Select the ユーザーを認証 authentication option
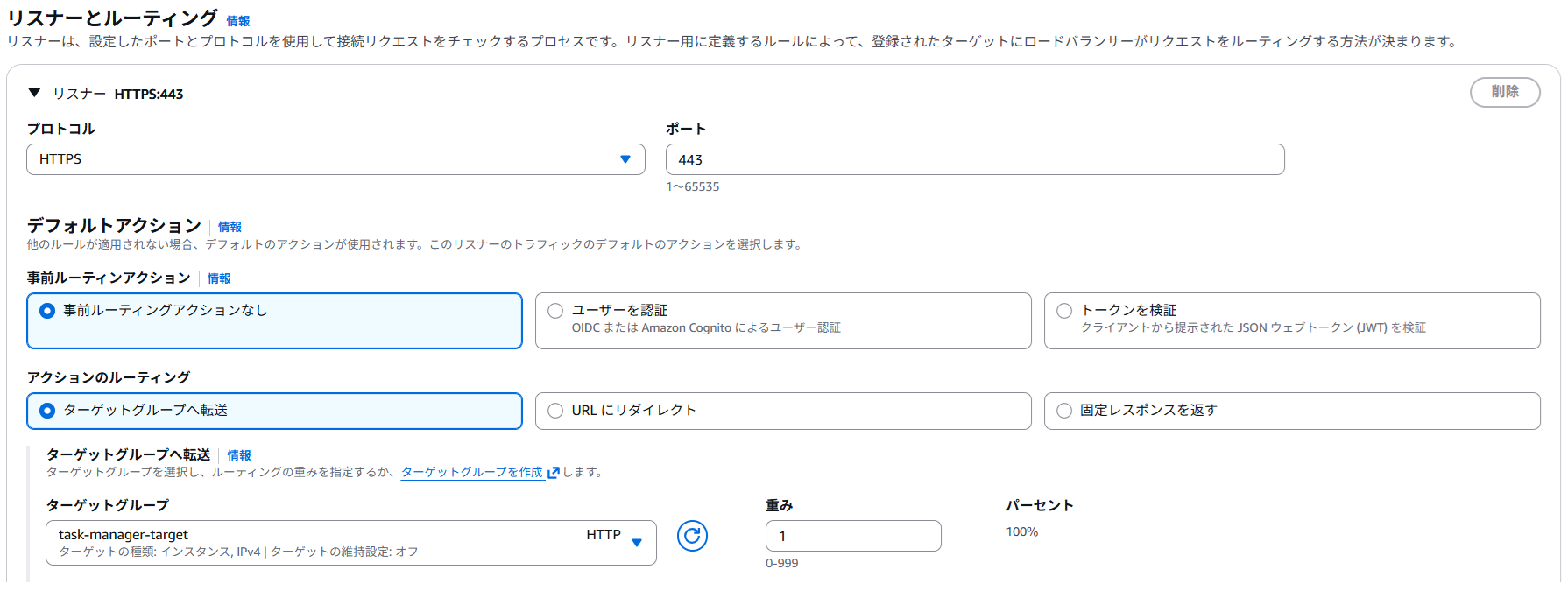Image resolution: width=1568 pixels, height=598 pixels. click(x=554, y=310)
